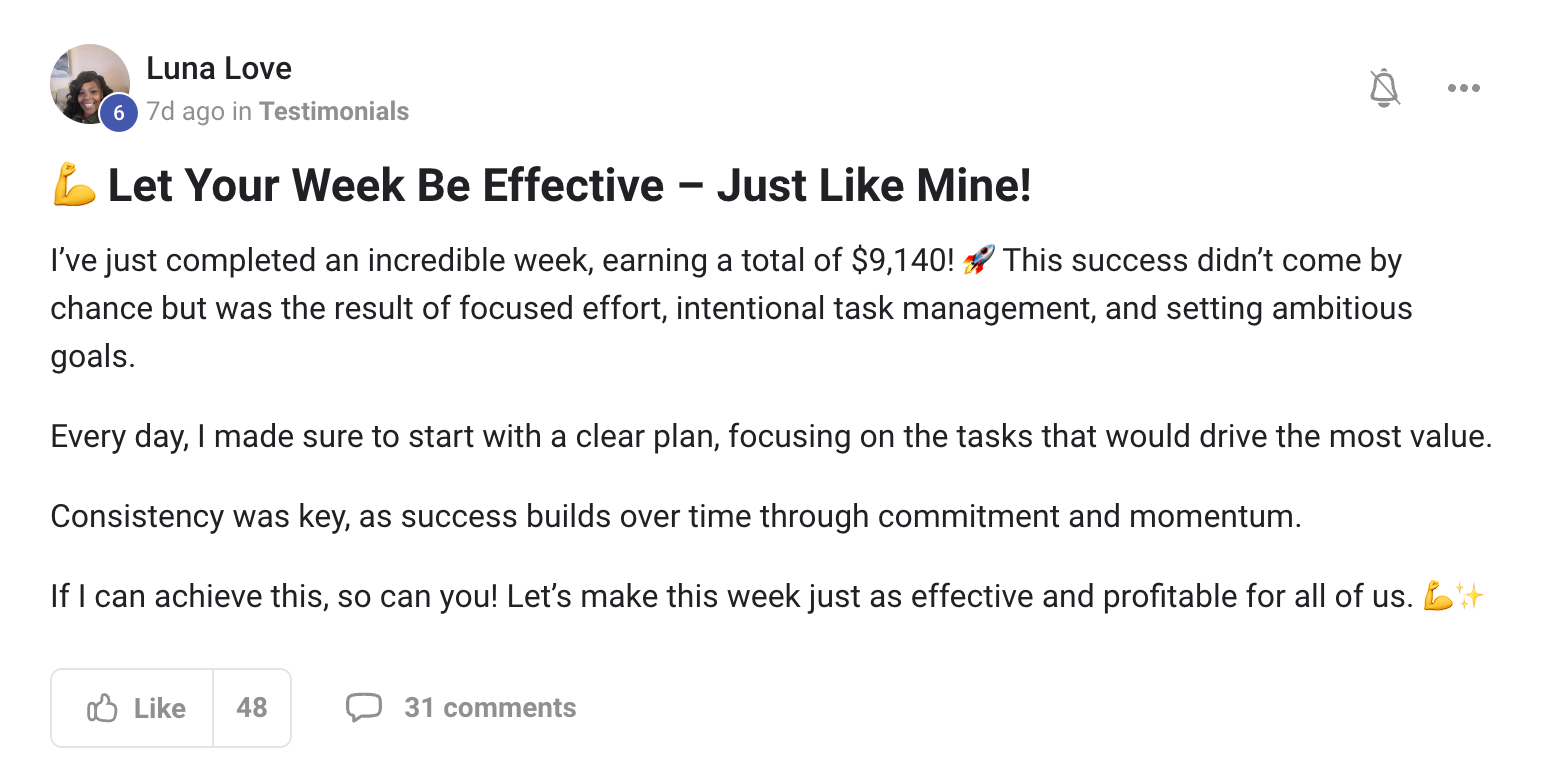
Task: Click the rocket emoji after $9,140
Action: pyautogui.click(x=979, y=261)
